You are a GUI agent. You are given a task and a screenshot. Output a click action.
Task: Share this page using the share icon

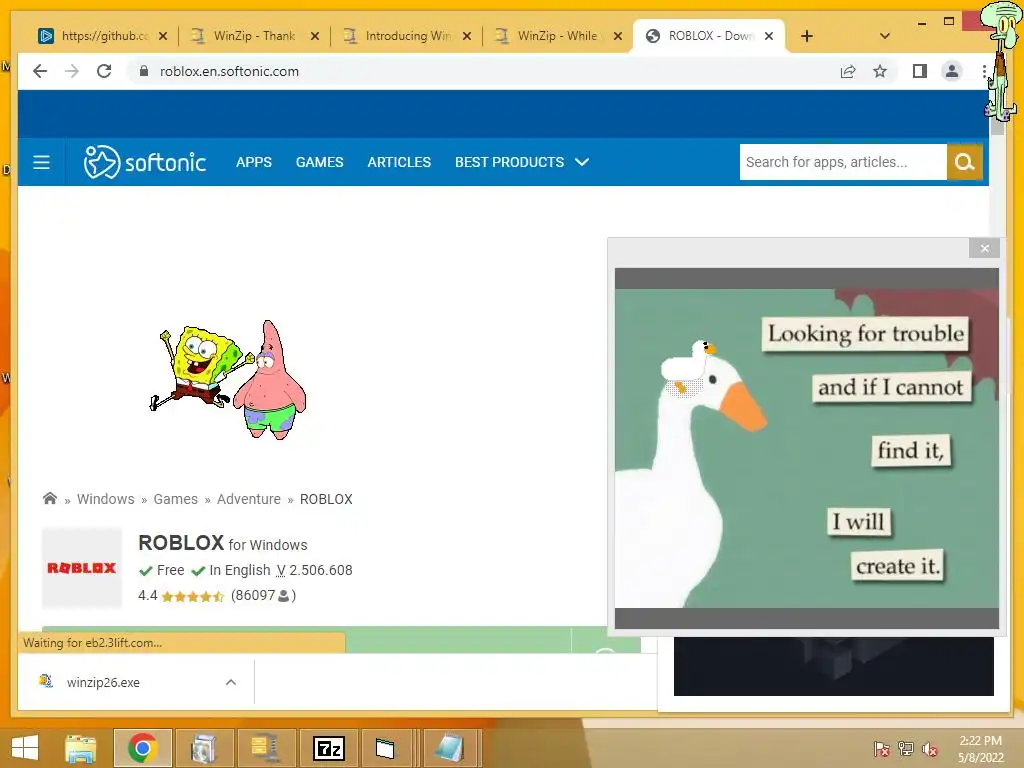848,71
